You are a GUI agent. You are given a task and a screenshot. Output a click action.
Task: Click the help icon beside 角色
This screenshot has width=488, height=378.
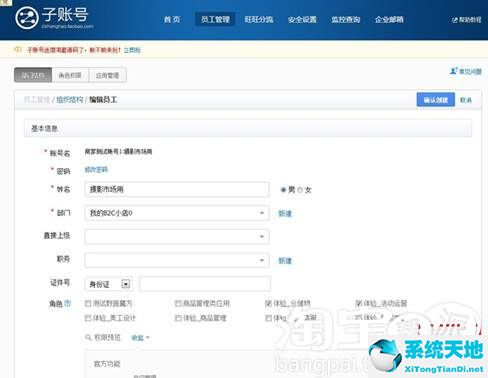point(68,303)
